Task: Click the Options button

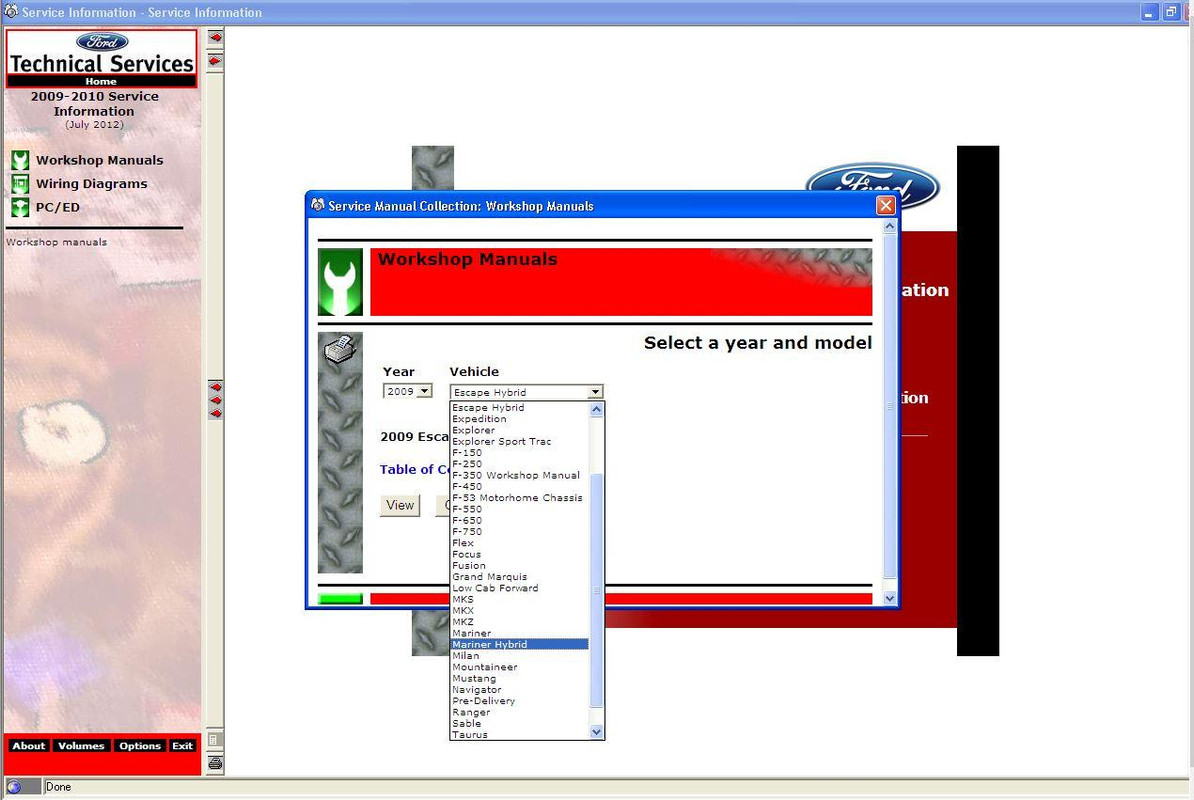Action: pyautogui.click(x=139, y=746)
